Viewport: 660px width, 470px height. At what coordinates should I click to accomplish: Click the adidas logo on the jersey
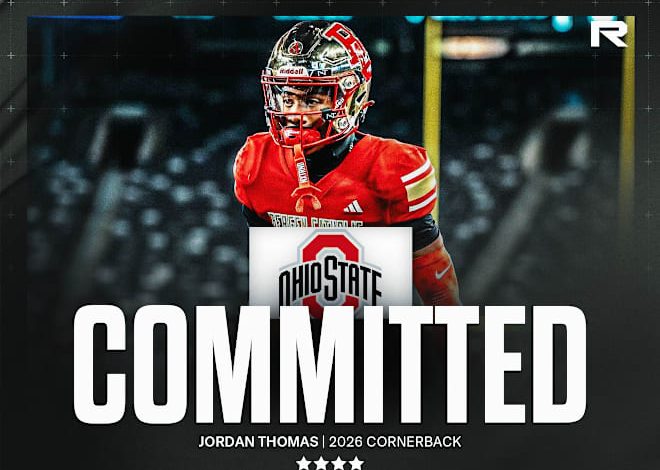point(353,207)
